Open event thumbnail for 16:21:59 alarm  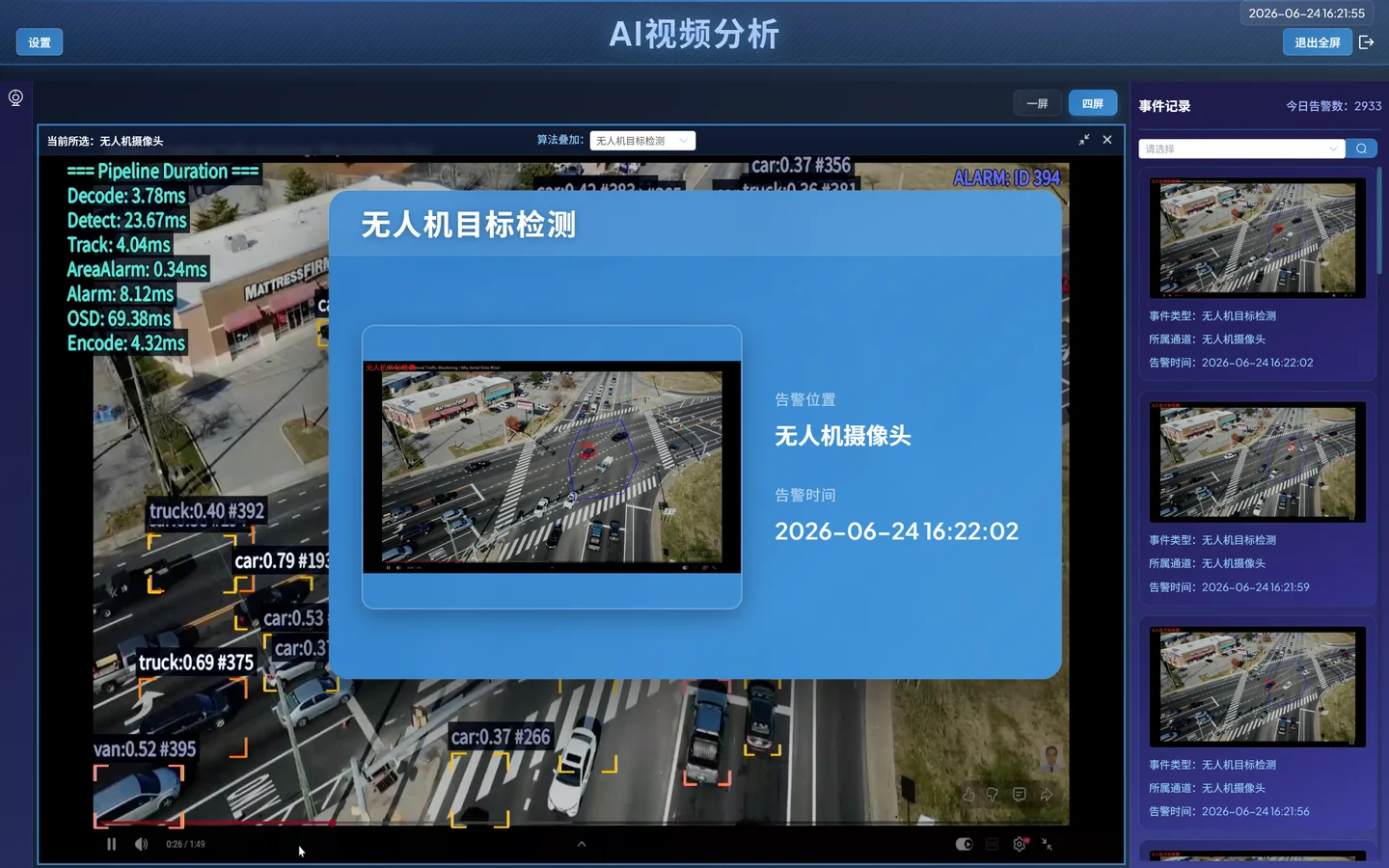(1258, 463)
